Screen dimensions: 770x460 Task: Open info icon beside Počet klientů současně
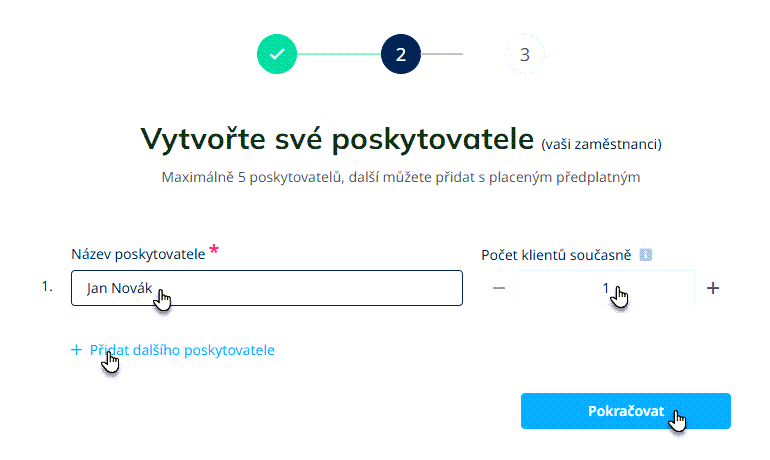tap(645, 255)
